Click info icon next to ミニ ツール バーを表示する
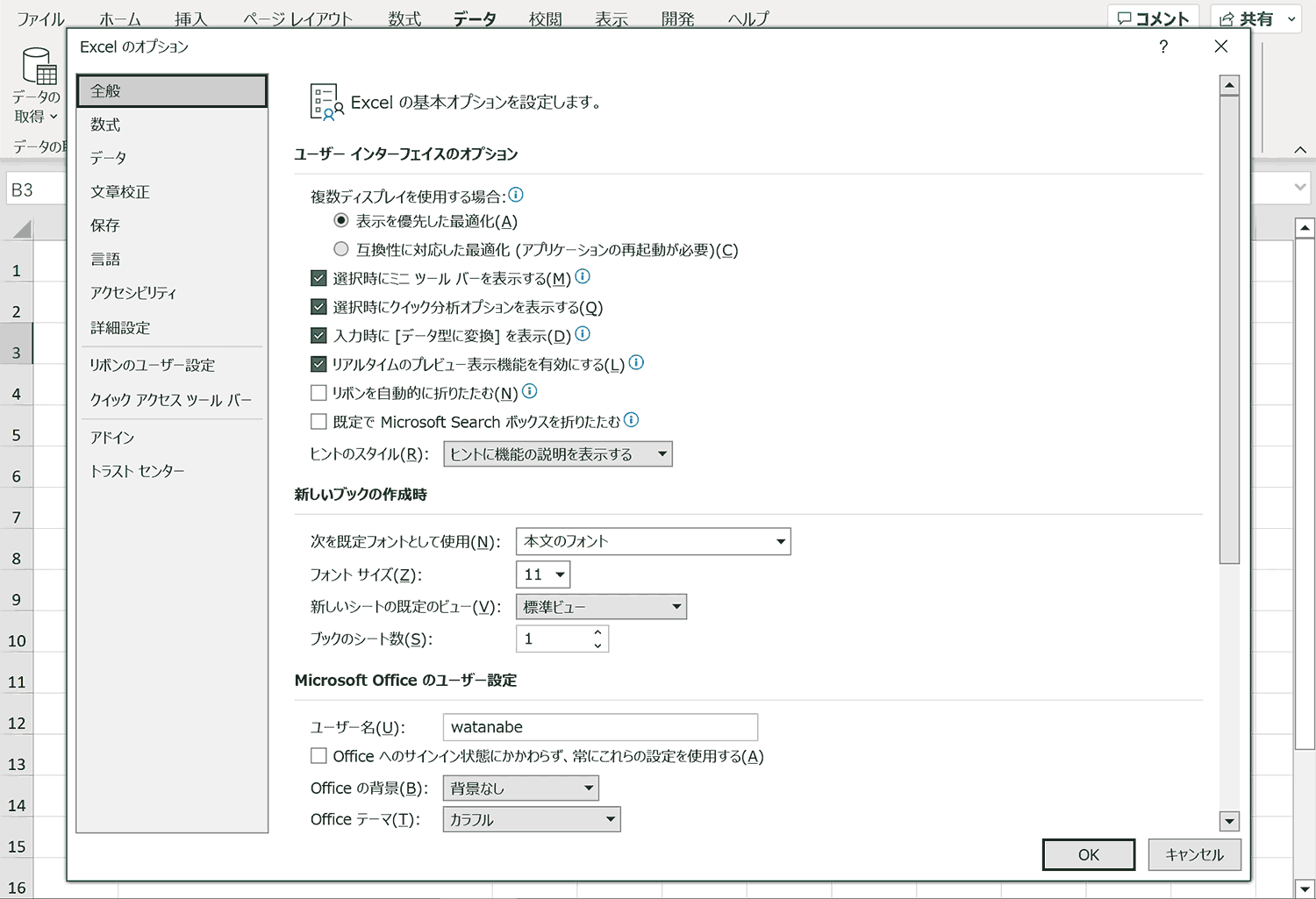The height and width of the screenshot is (899, 1316). tap(583, 276)
